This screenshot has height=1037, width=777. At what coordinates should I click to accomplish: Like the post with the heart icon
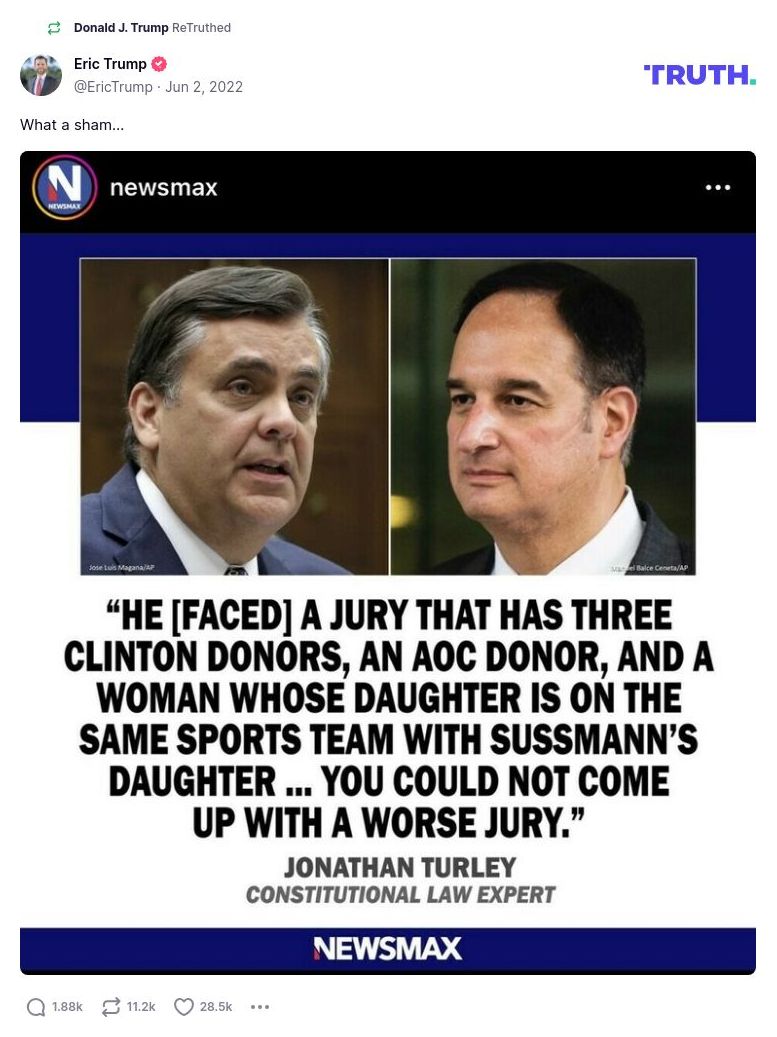coord(184,1007)
